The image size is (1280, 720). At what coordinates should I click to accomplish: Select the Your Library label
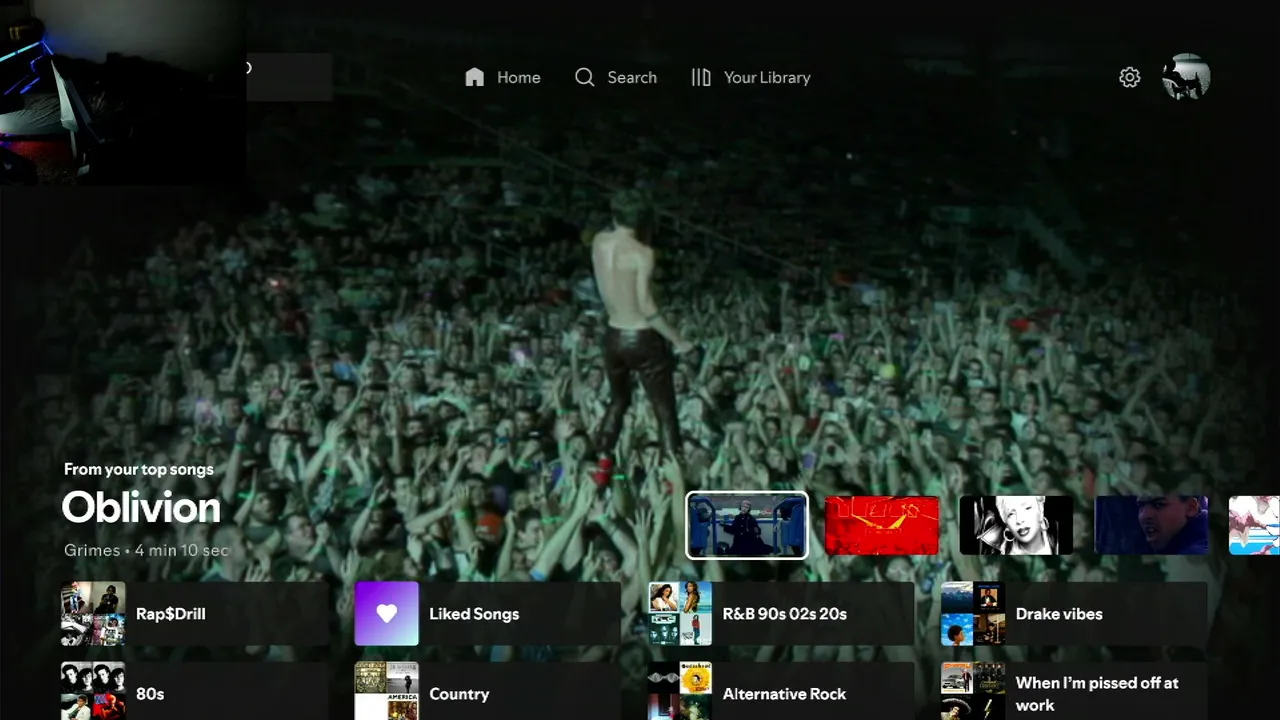(767, 77)
